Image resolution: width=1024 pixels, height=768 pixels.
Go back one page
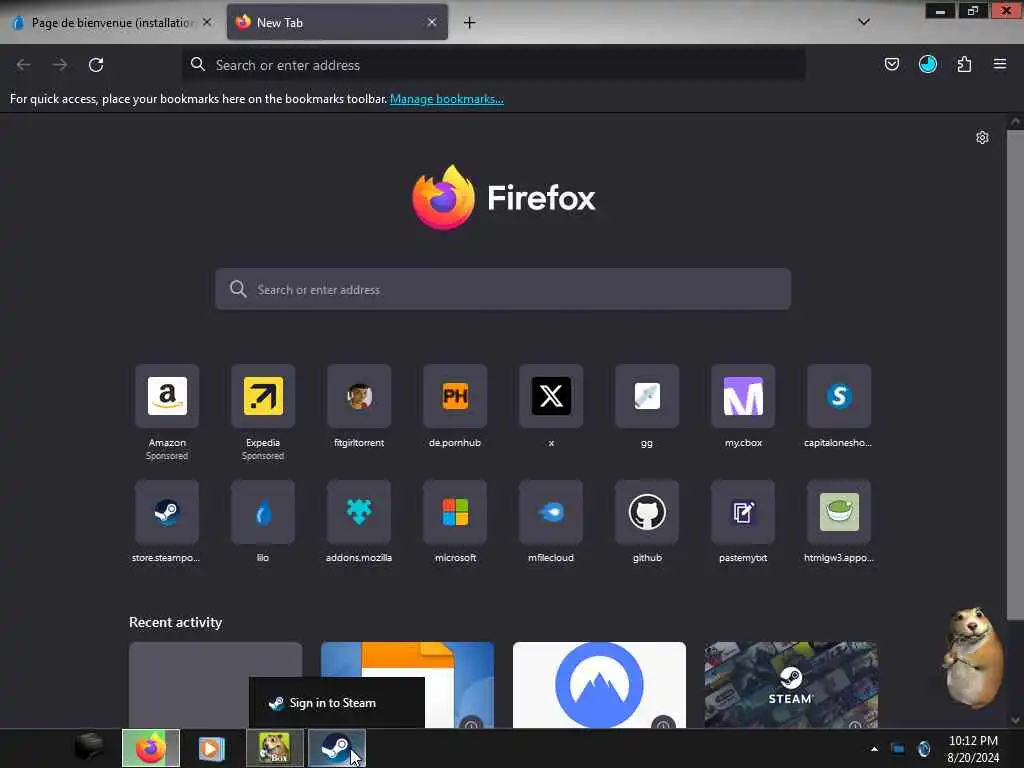pyautogui.click(x=24, y=65)
